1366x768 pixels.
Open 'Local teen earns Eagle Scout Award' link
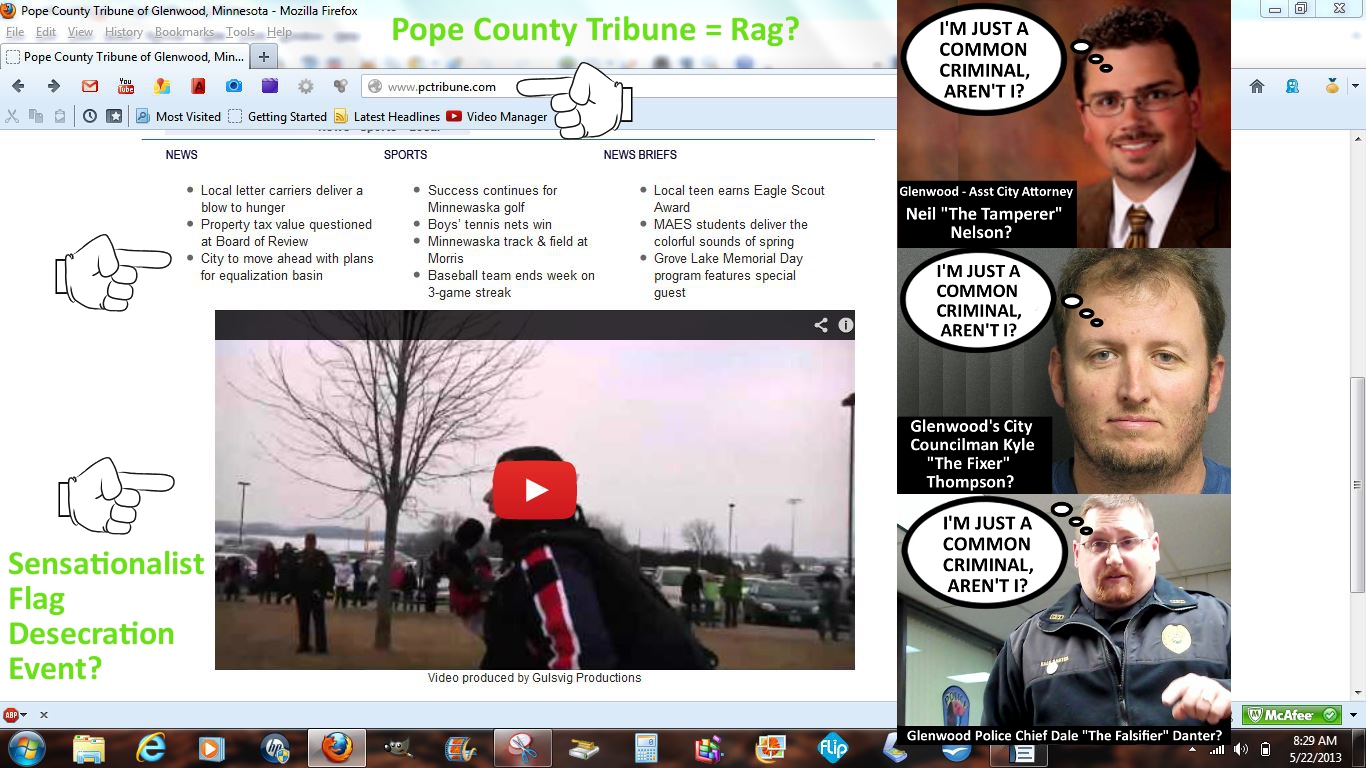tap(739, 199)
